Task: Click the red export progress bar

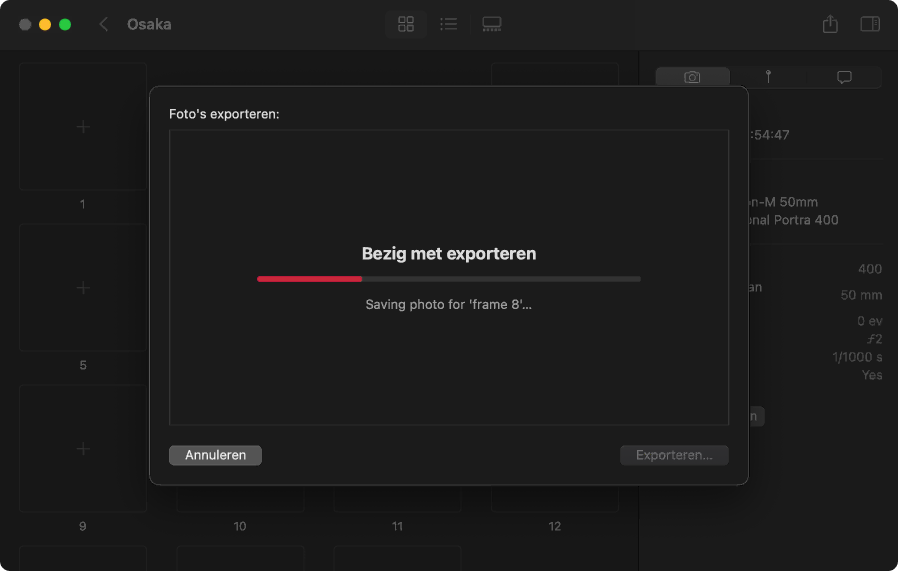Action: click(448, 279)
